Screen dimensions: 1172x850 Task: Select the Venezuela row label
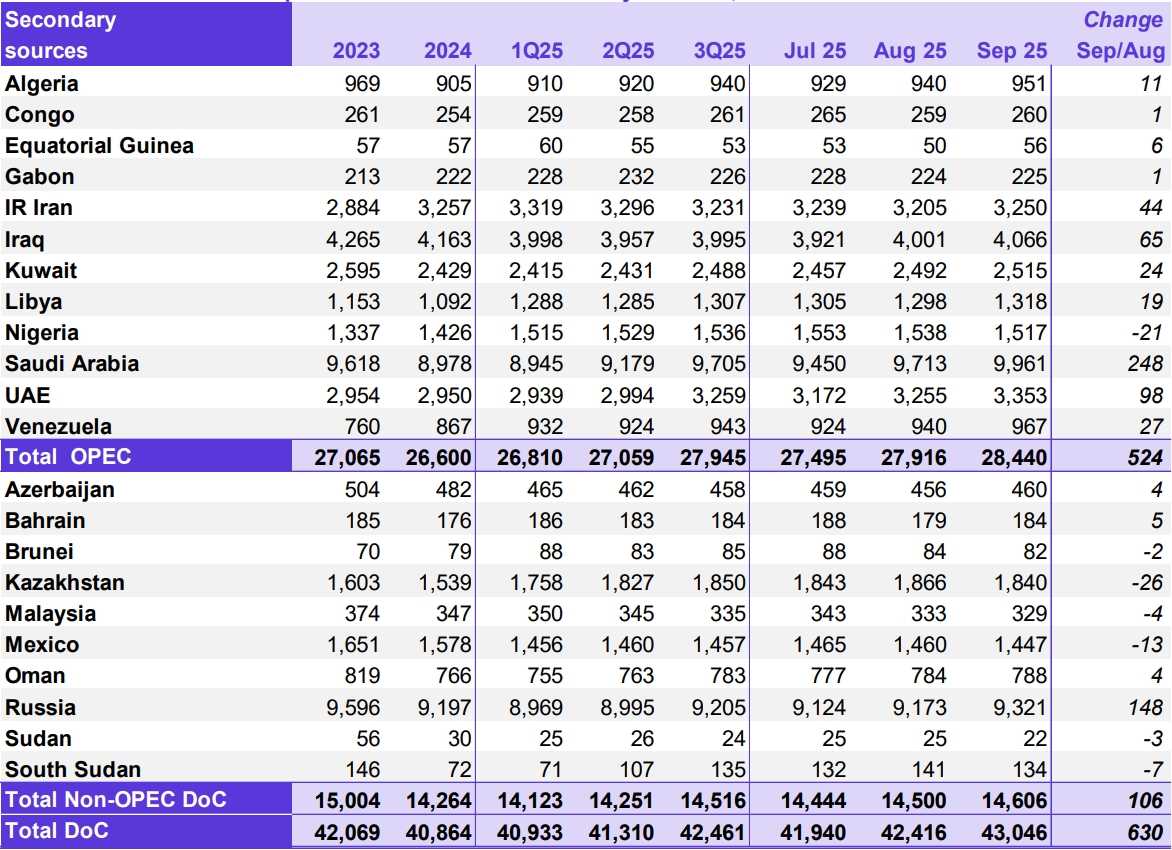[58, 427]
